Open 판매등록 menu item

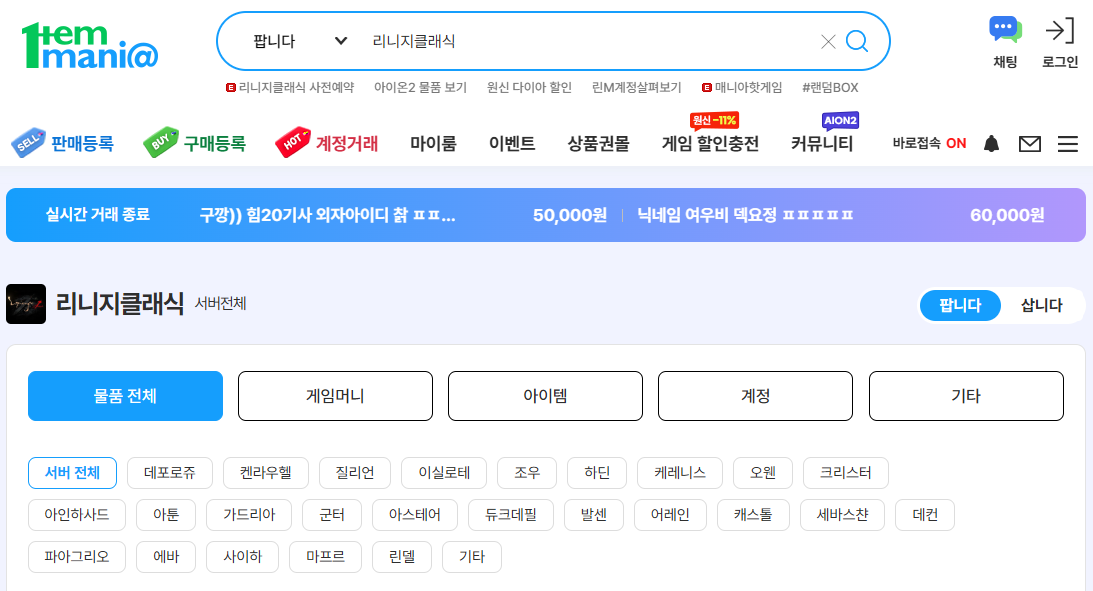(82, 144)
